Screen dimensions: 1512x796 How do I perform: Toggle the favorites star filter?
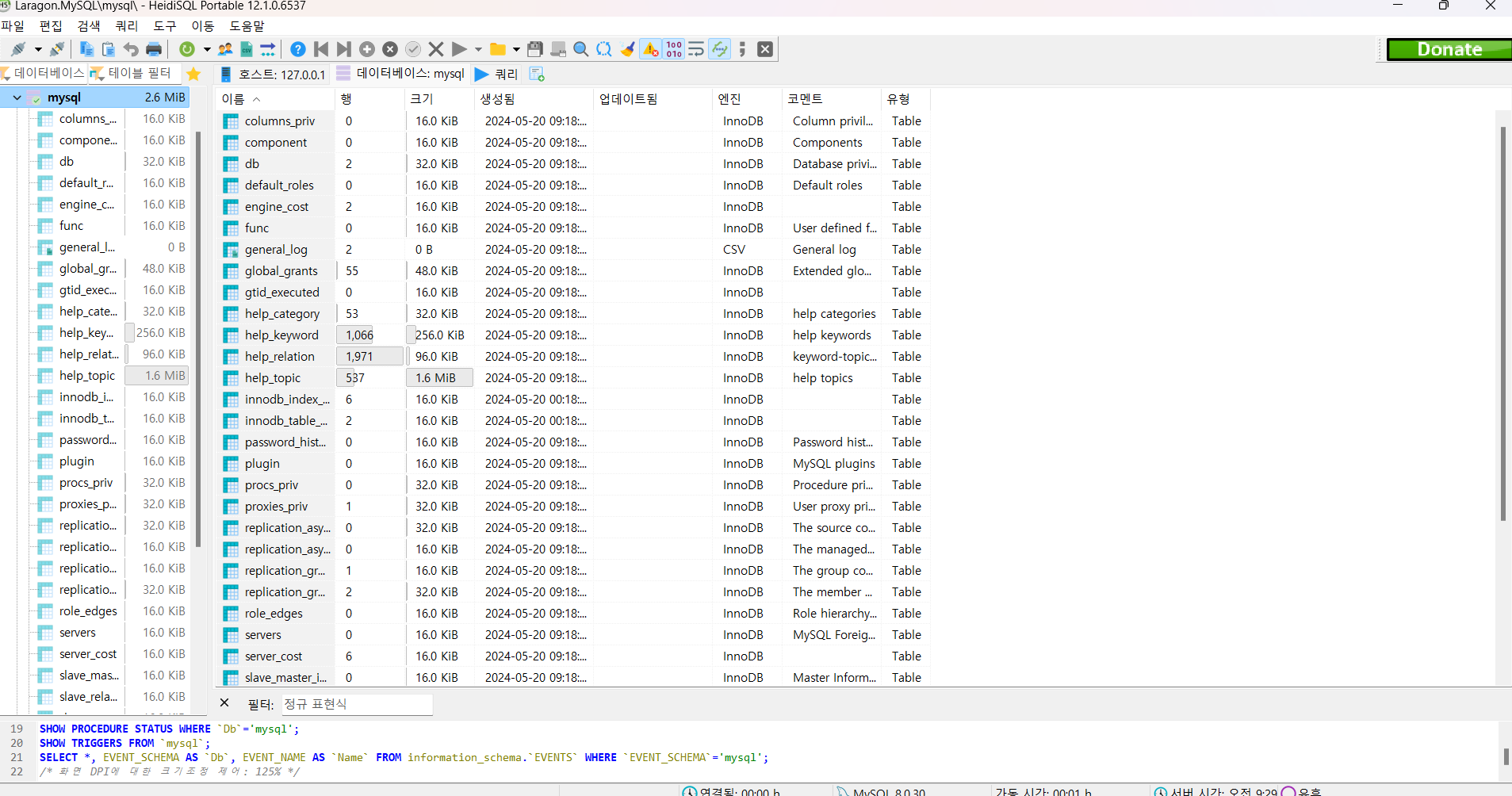tap(193, 74)
